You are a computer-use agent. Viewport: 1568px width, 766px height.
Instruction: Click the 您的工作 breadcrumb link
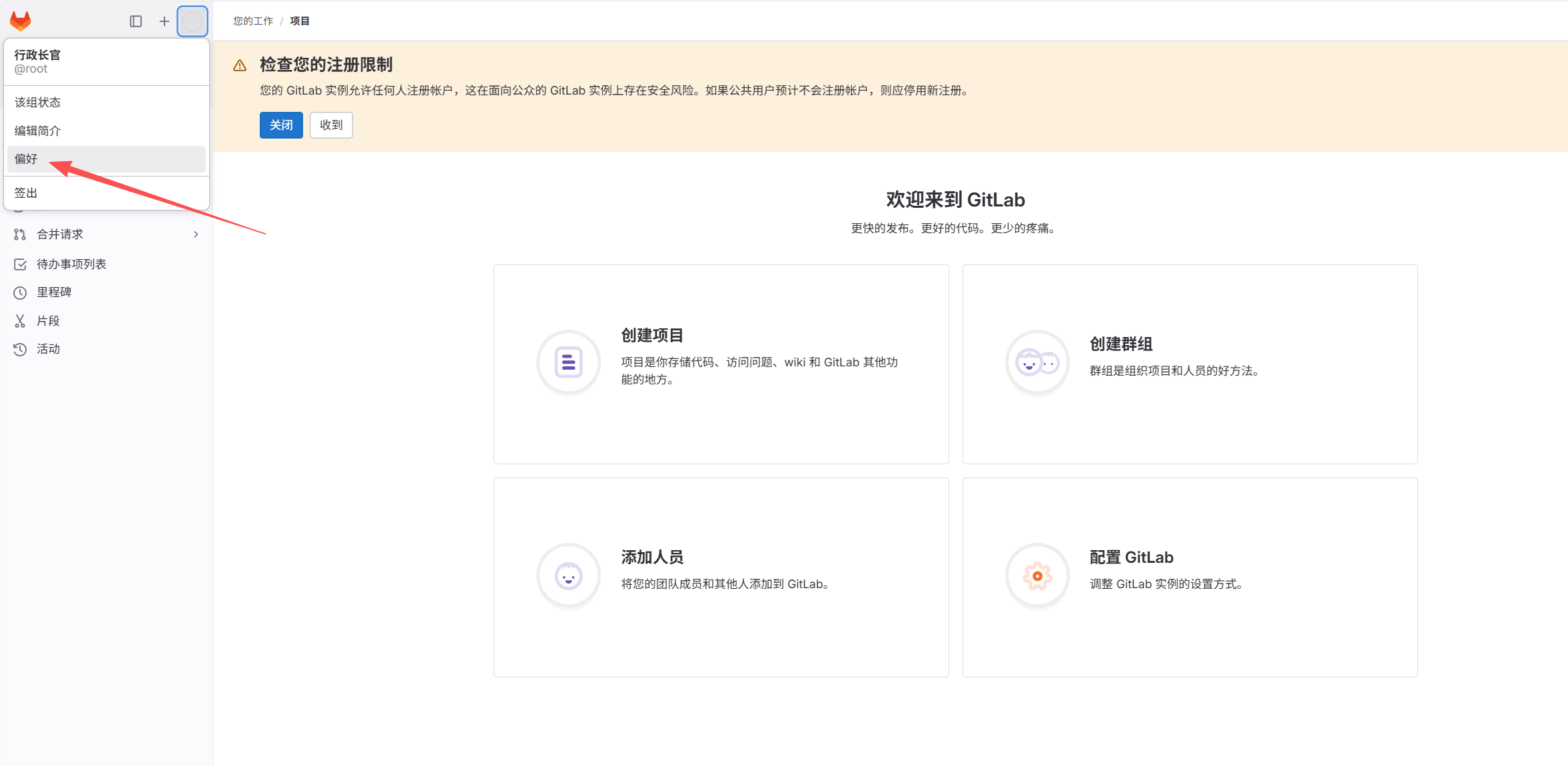tap(253, 21)
